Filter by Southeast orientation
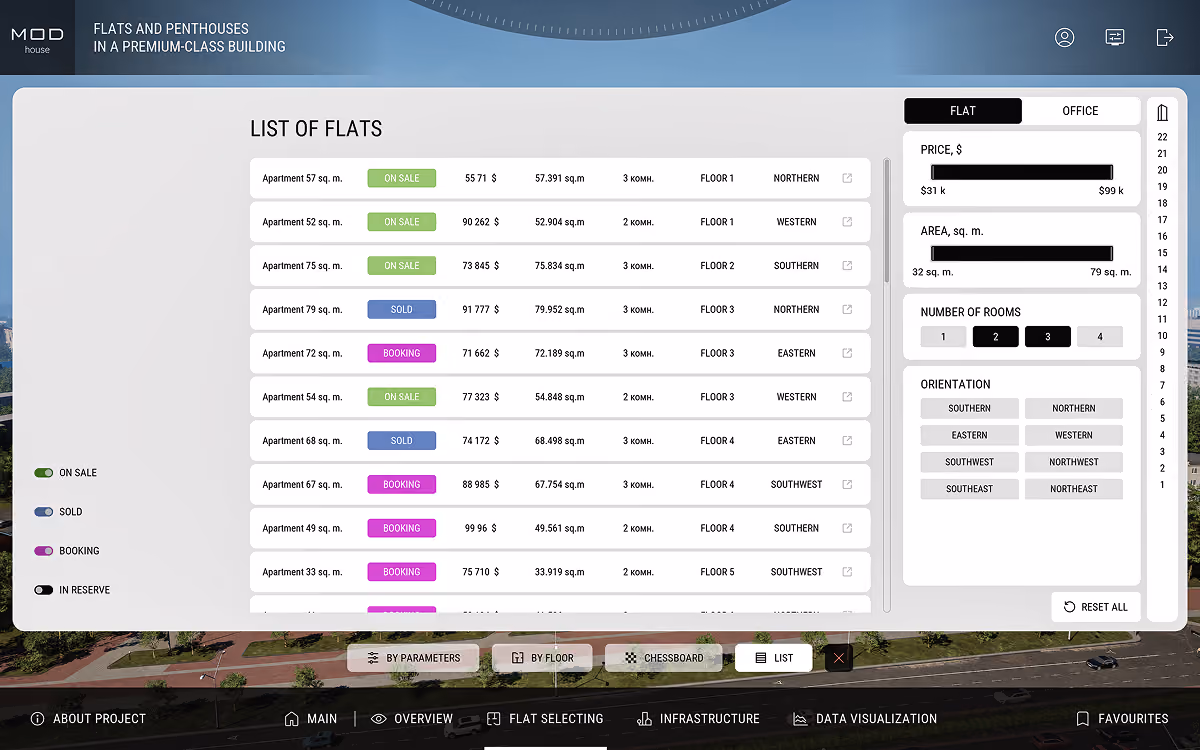This screenshot has width=1200, height=750. [x=970, y=489]
